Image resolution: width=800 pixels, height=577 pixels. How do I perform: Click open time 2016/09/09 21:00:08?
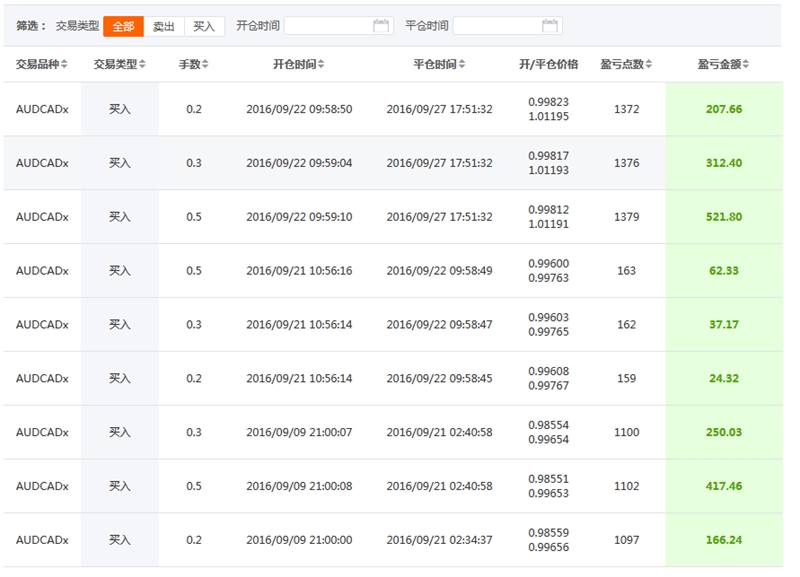(299, 486)
